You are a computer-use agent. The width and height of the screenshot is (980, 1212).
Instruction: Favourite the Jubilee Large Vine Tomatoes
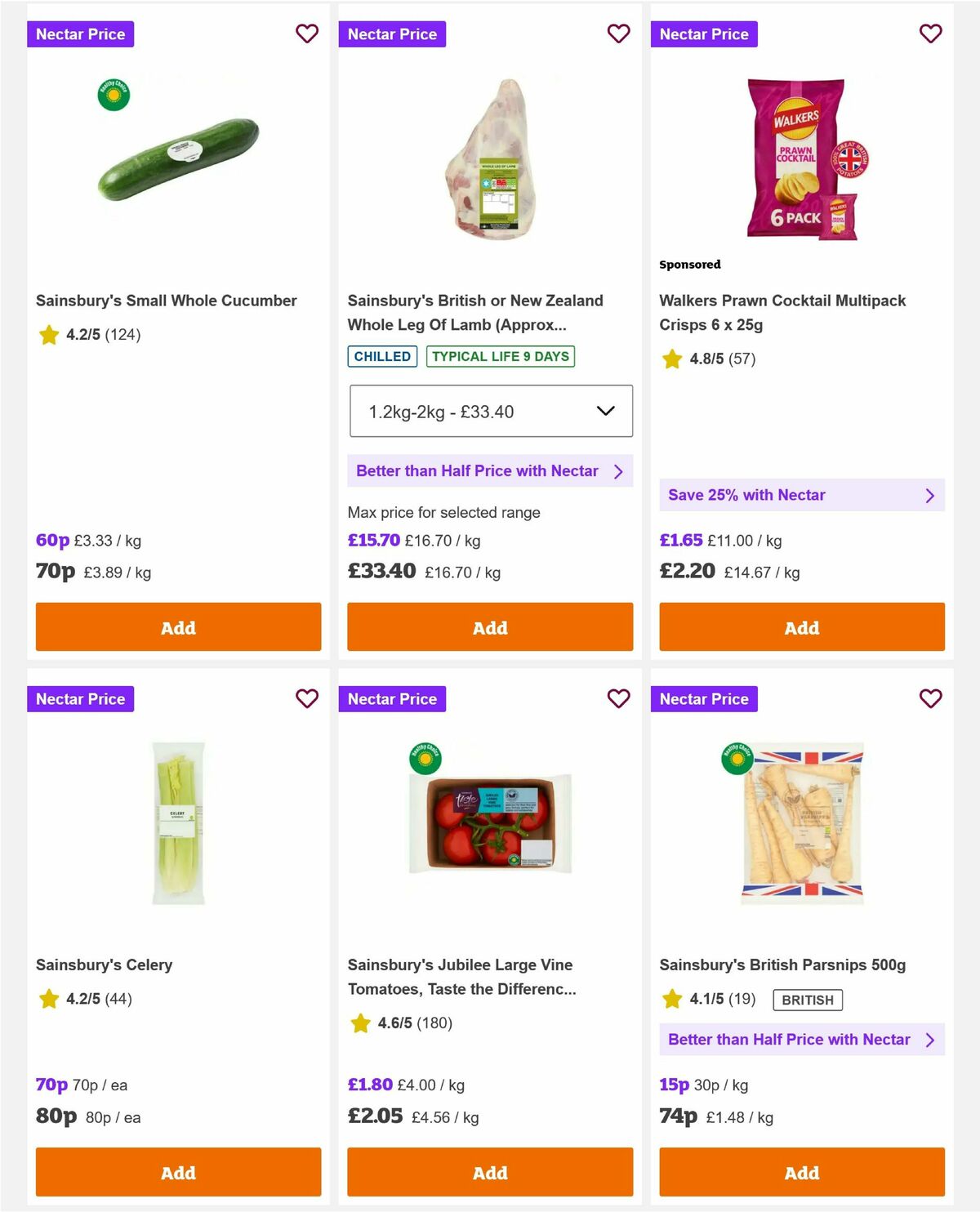[618, 698]
